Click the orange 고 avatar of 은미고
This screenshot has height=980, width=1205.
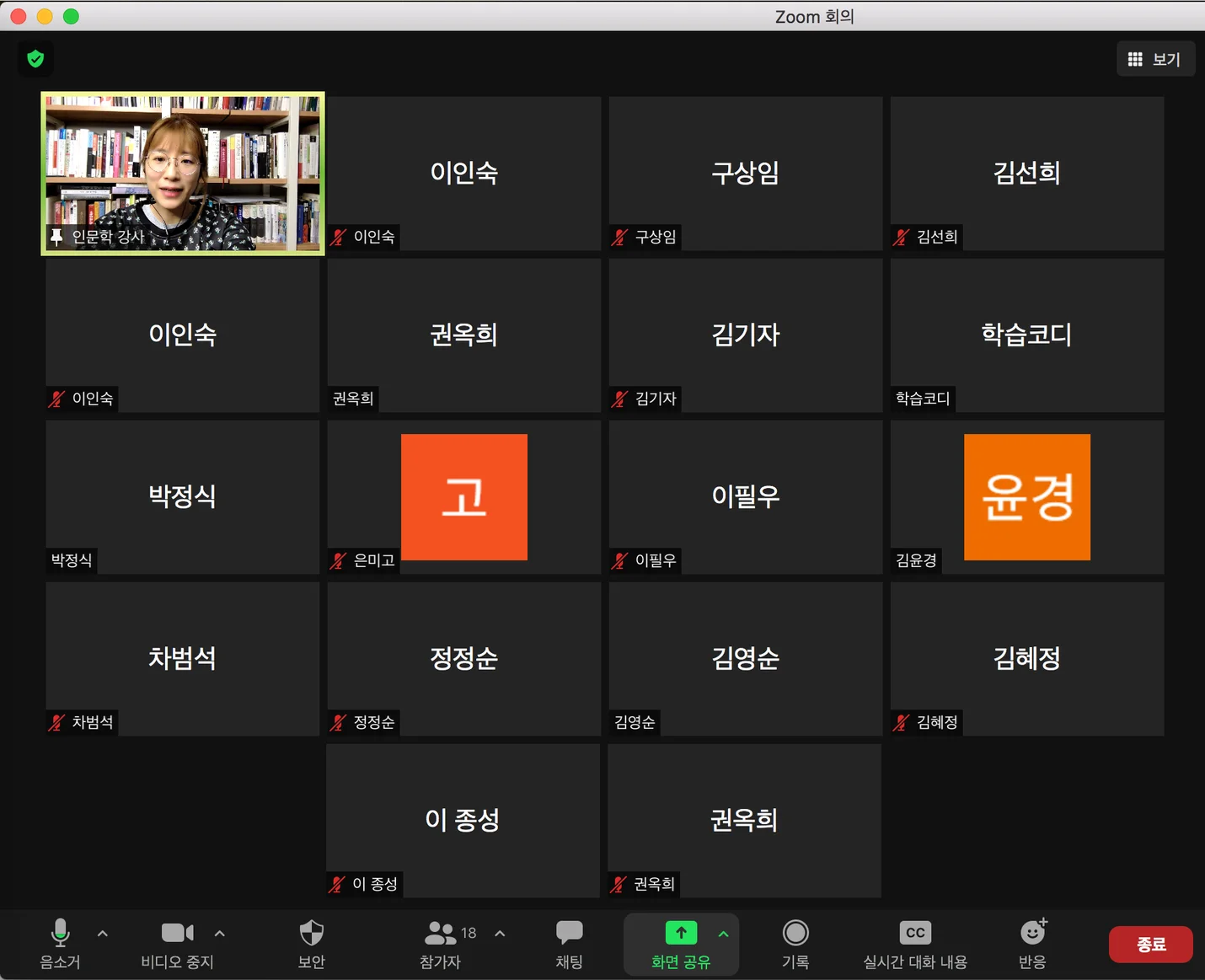pyautogui.click(x=464, y=497)
